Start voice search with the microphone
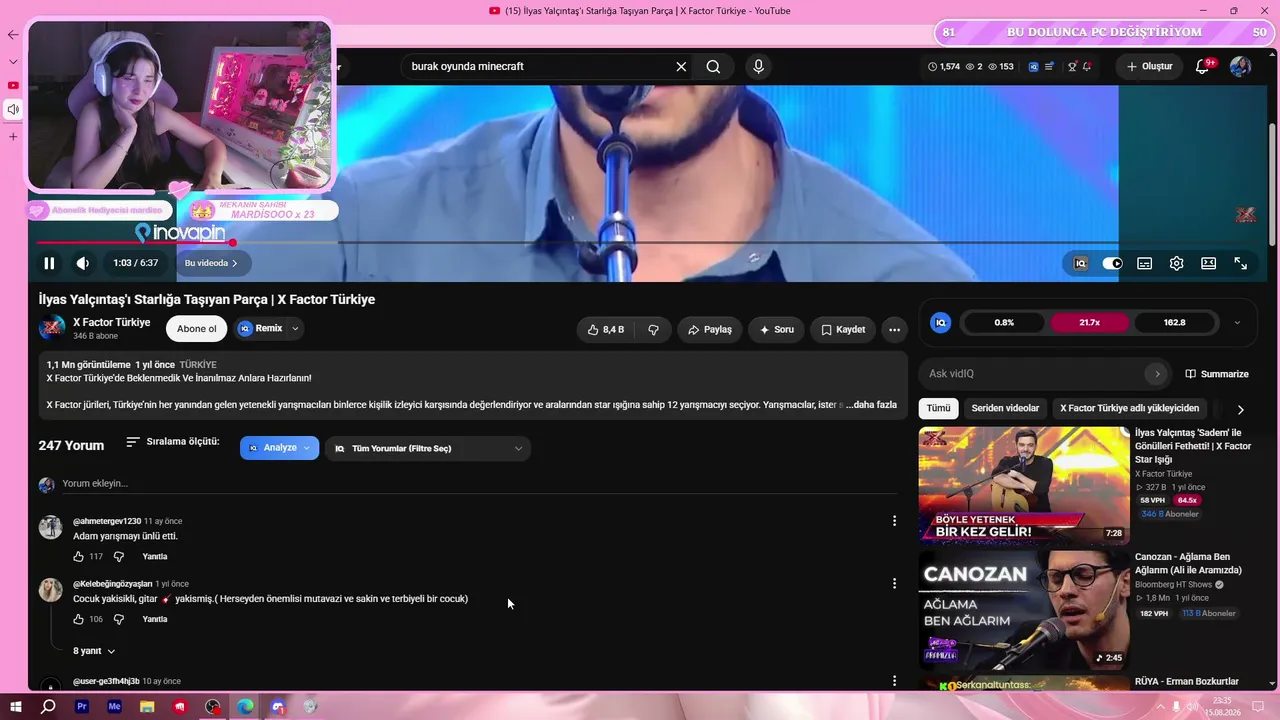Viewport: 1280px width, 720px height. 758,67
